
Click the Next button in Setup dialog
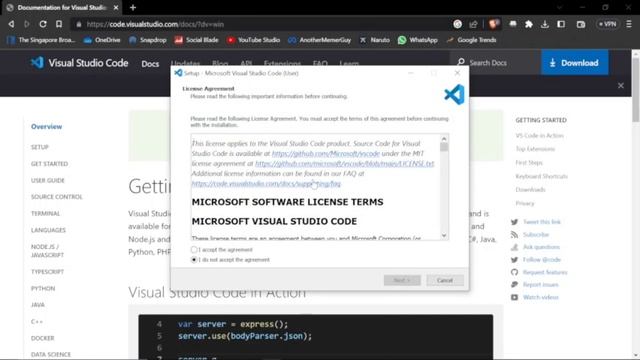click(x=402, y=280)
